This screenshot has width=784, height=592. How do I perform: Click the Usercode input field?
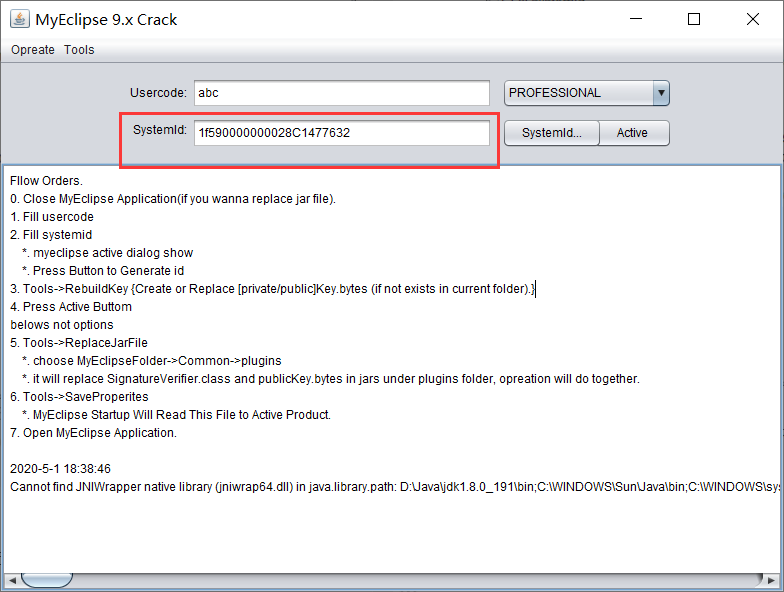click(x=342, y=93)
